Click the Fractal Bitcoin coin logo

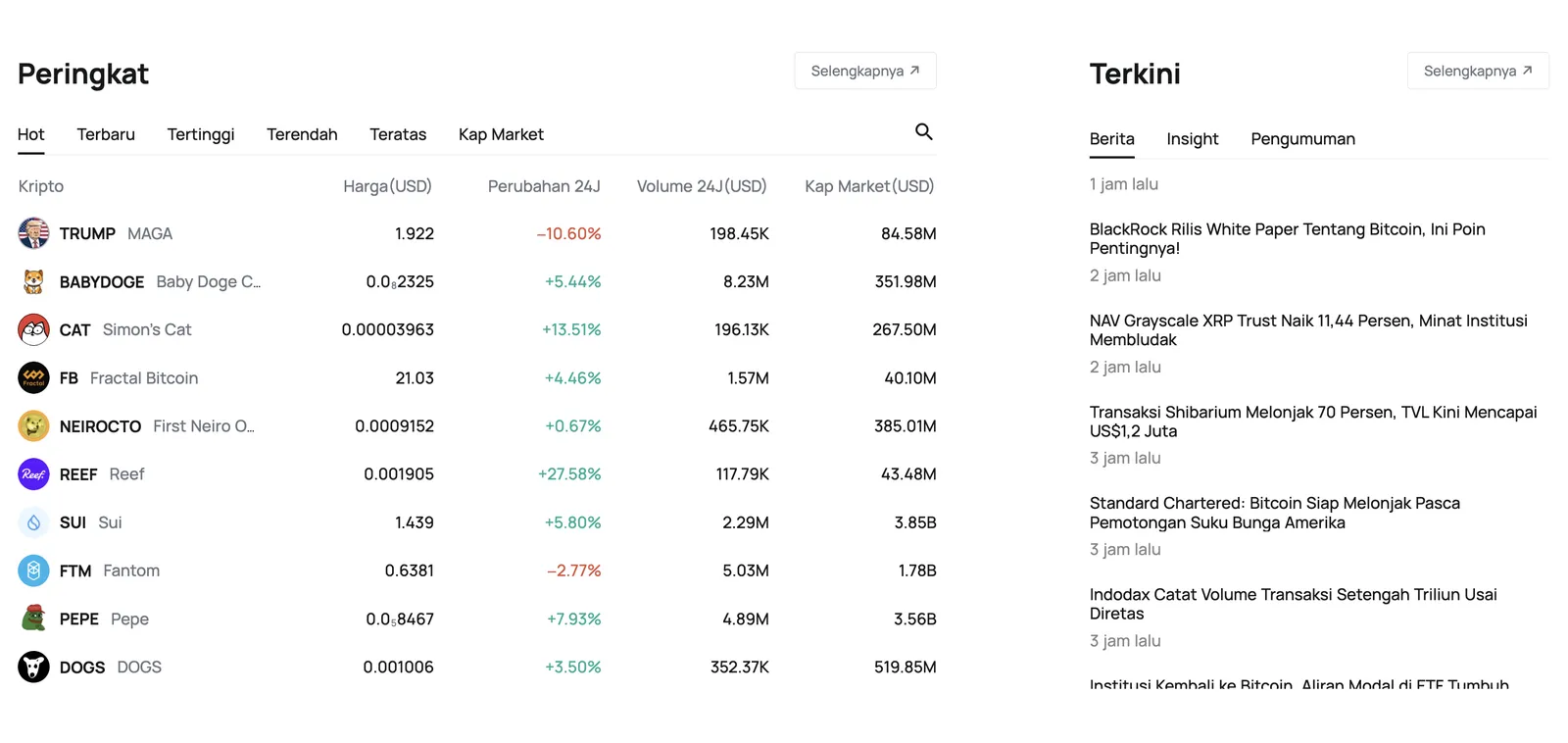[x=33, y=377]
